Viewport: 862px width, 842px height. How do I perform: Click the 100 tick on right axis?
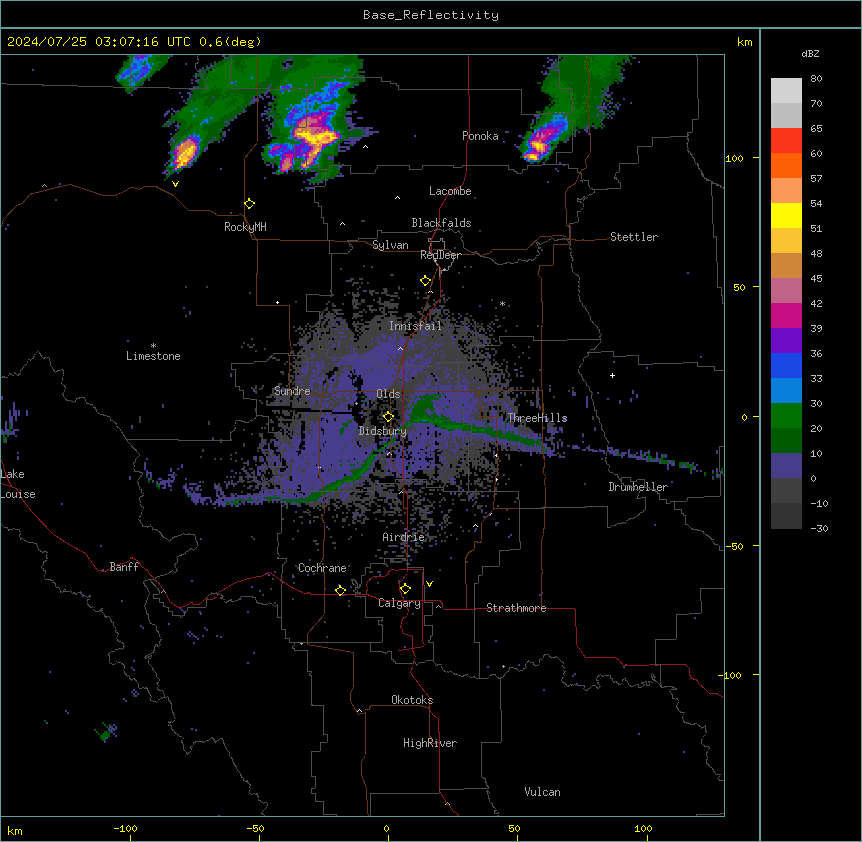pyautogui.click(x=734, y=158)
